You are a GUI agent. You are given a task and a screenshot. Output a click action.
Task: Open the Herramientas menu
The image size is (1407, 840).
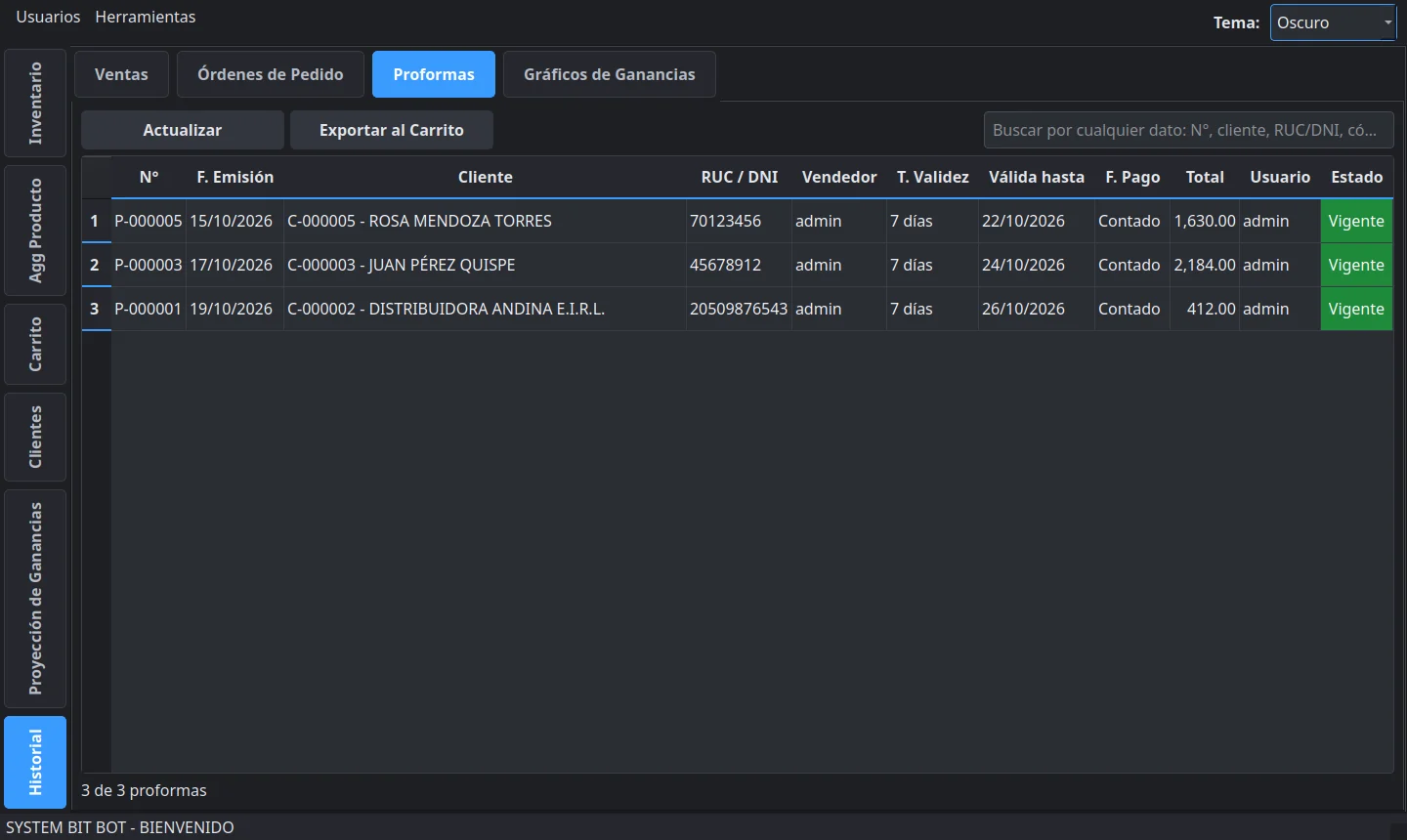(x=146, y=17)
